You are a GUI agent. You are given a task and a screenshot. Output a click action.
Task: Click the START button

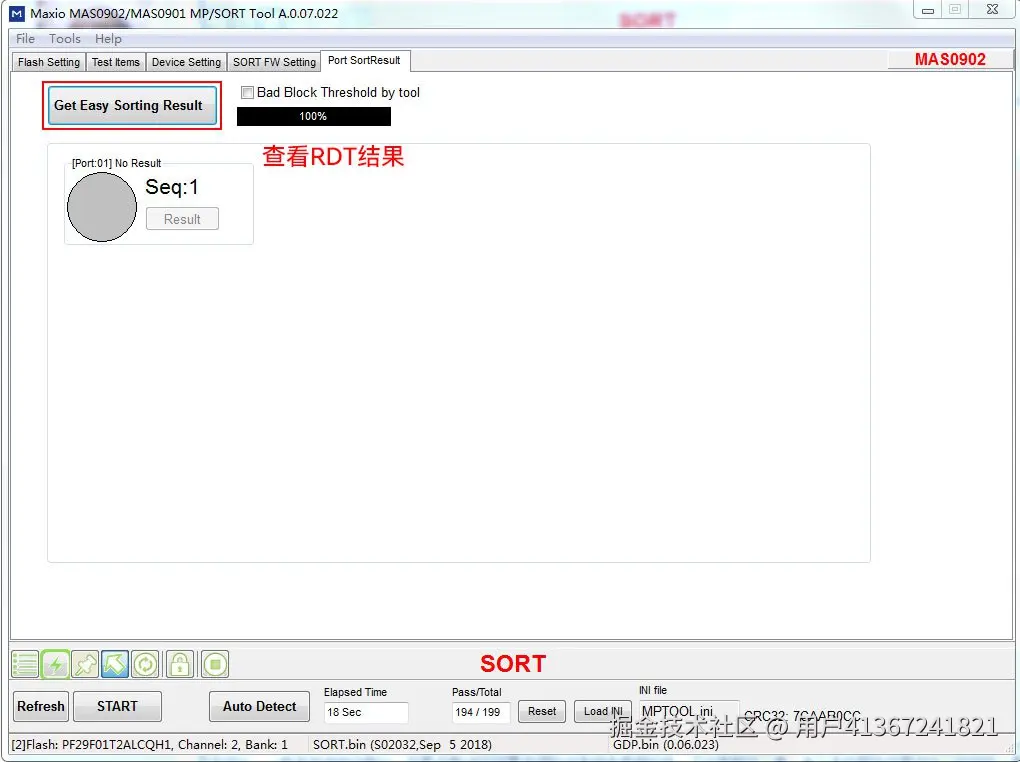117,706
